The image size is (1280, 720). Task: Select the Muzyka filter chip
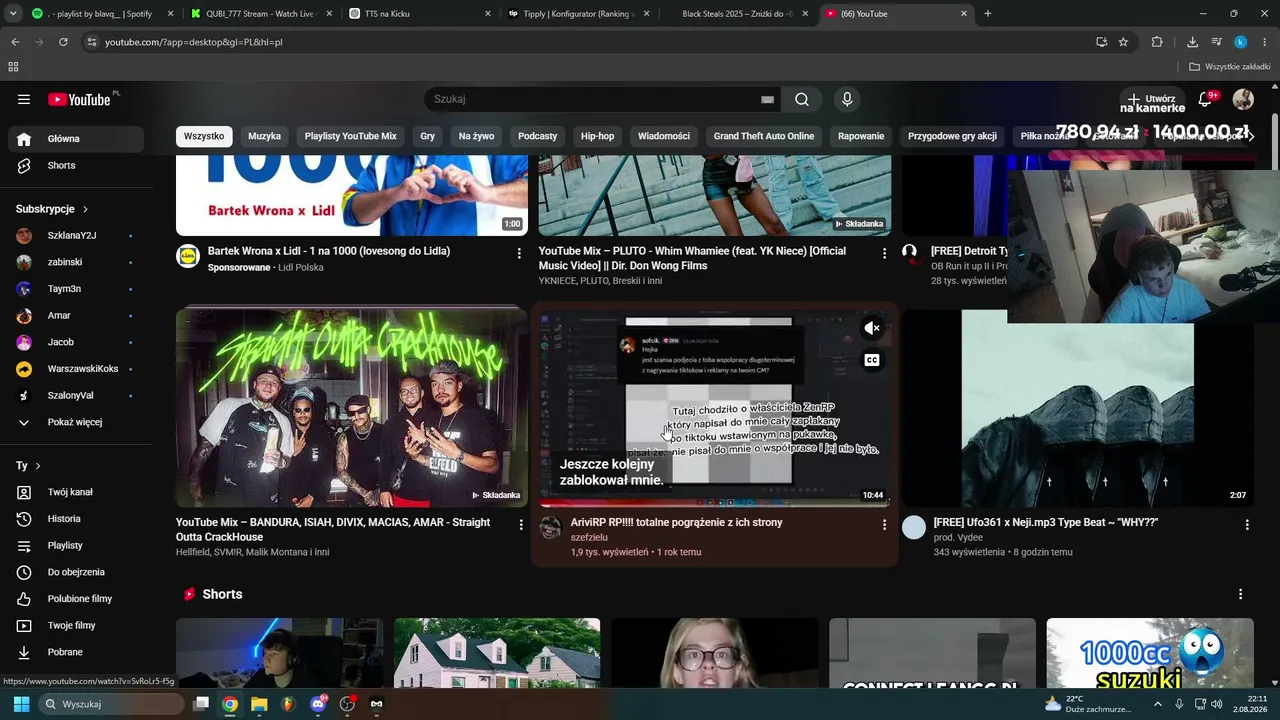click(265, 136)
